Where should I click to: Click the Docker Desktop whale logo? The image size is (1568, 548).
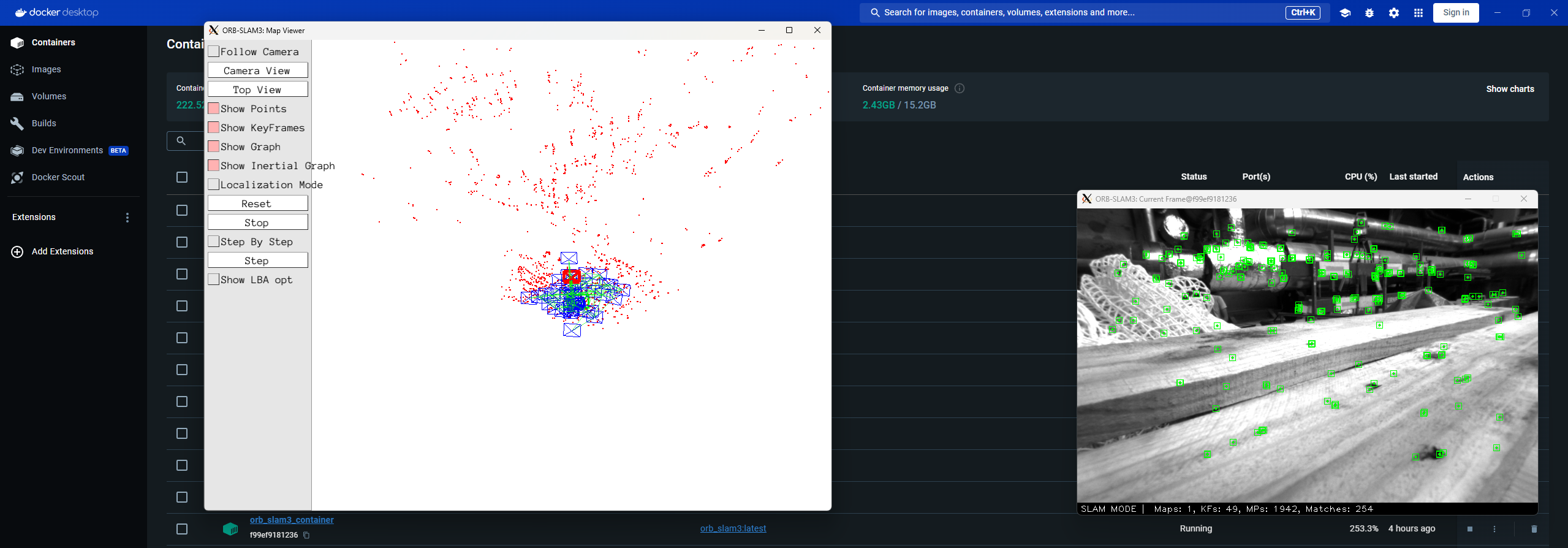click(21, 12)
